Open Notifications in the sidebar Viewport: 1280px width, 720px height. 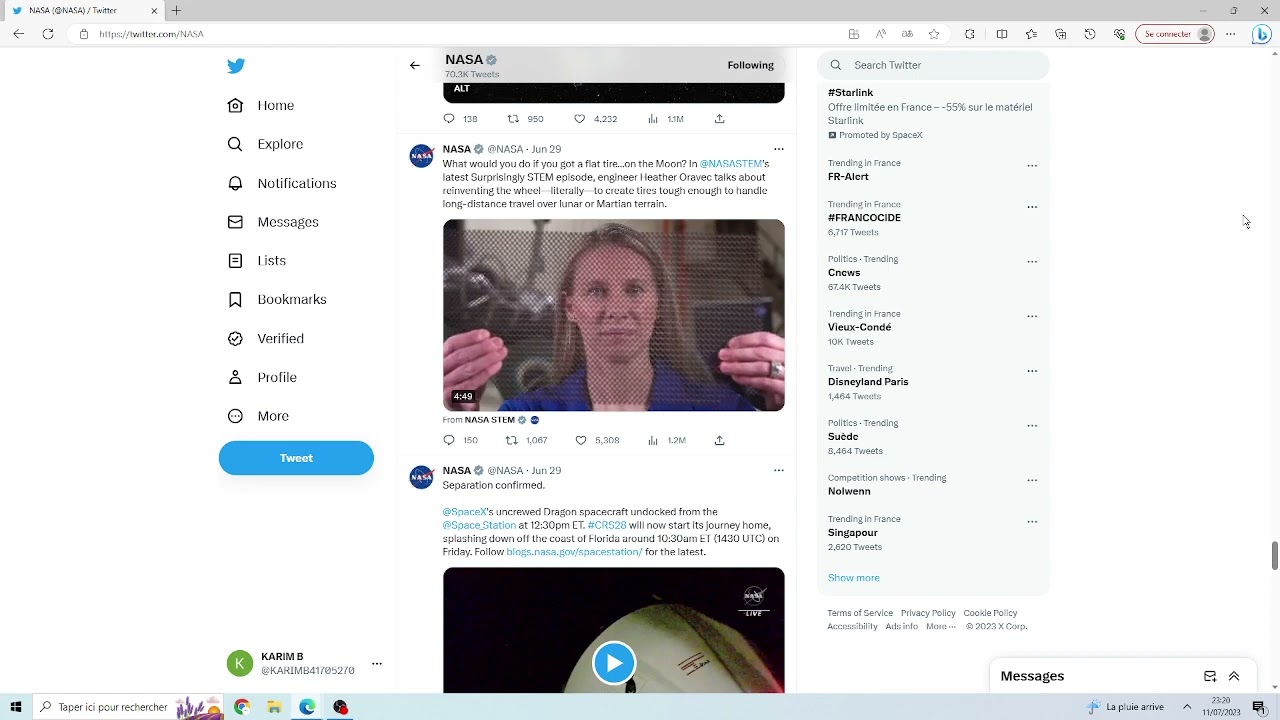tap(282, 183)
